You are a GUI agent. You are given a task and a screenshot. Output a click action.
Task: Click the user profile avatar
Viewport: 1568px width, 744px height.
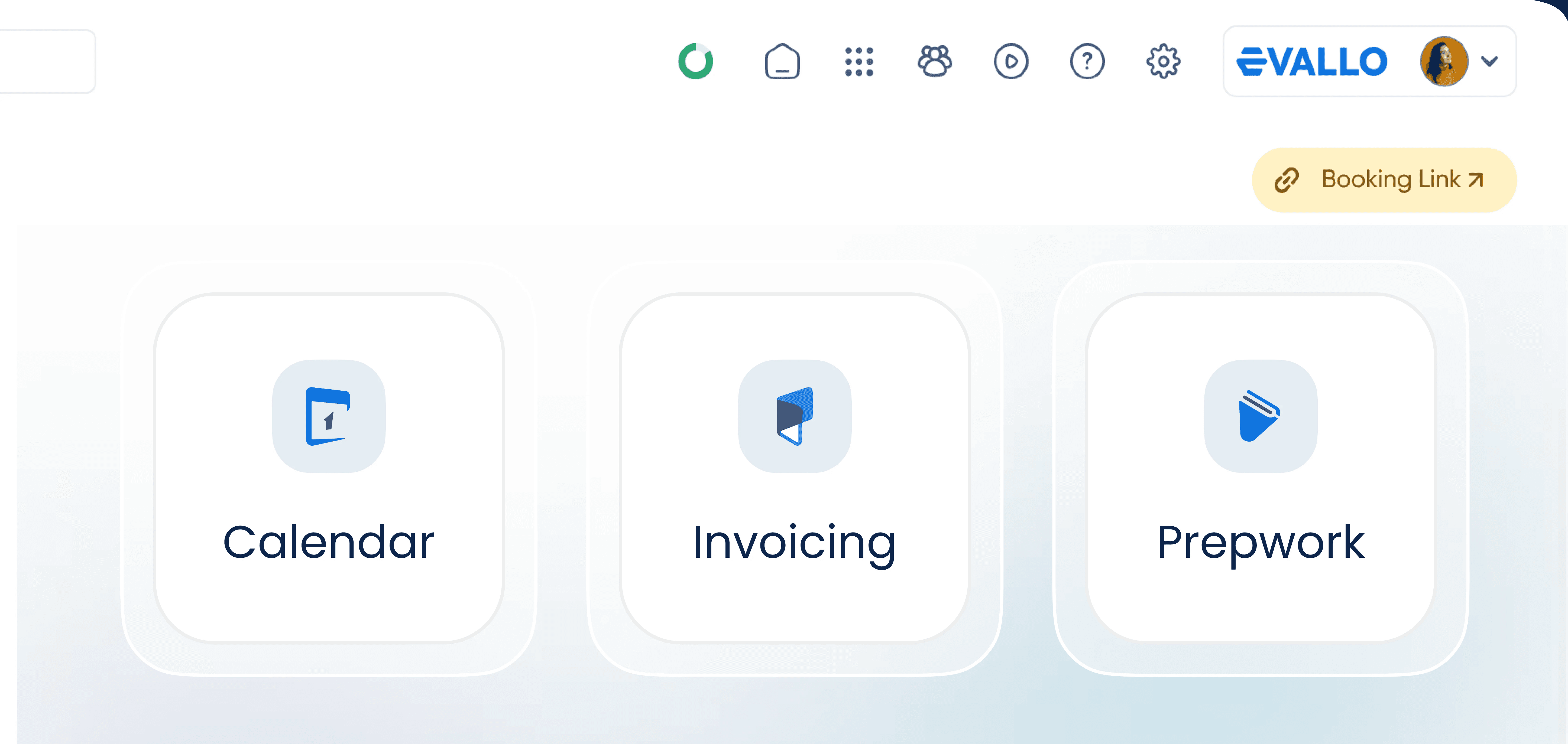pyautogui.click(x=1444, y=61)
